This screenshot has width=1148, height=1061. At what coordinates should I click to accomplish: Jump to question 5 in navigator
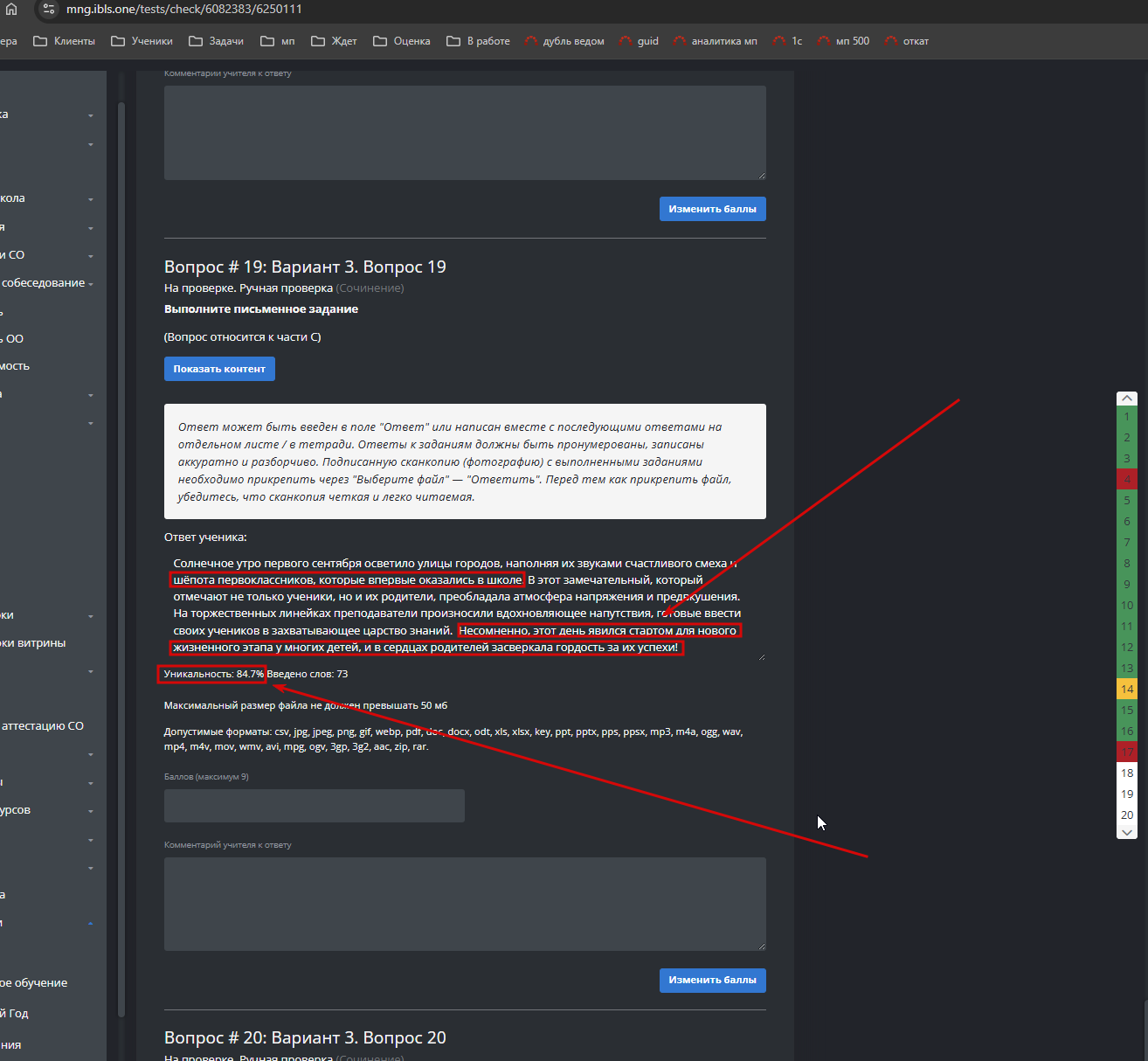tap(1127, 501)
